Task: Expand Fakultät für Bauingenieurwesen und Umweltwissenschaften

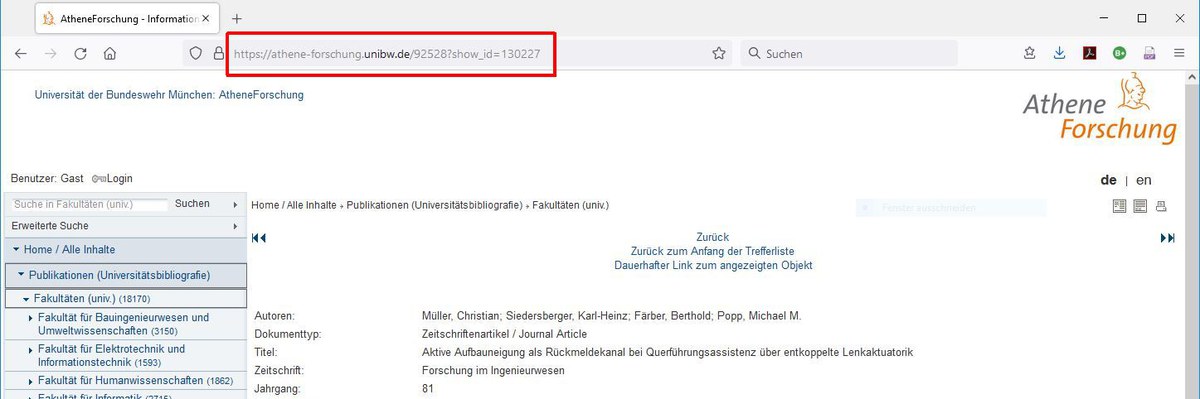Action: click(31, 318)
